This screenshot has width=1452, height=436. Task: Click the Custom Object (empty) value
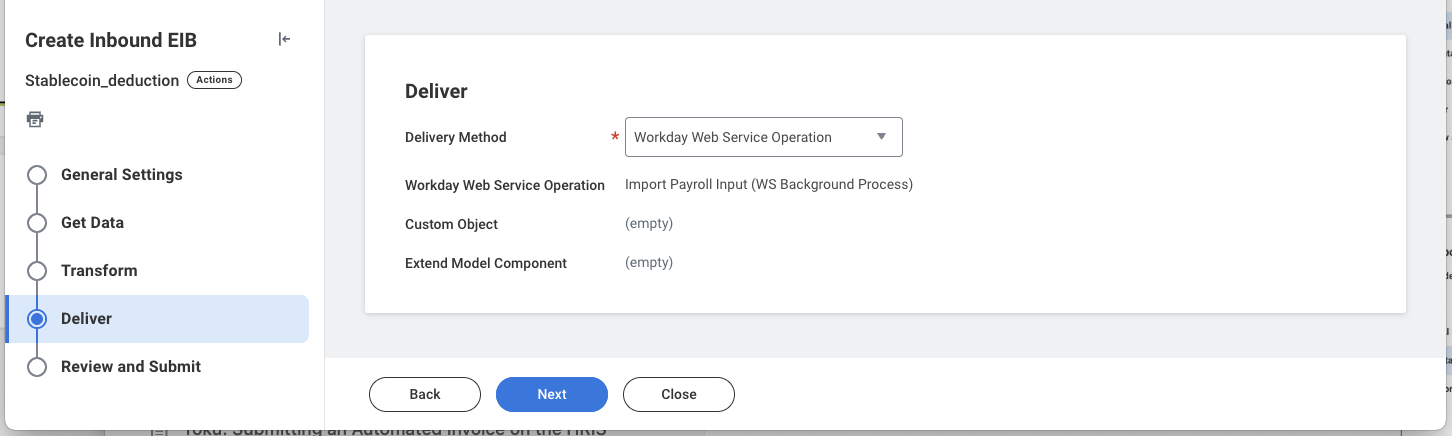[649, 224]
